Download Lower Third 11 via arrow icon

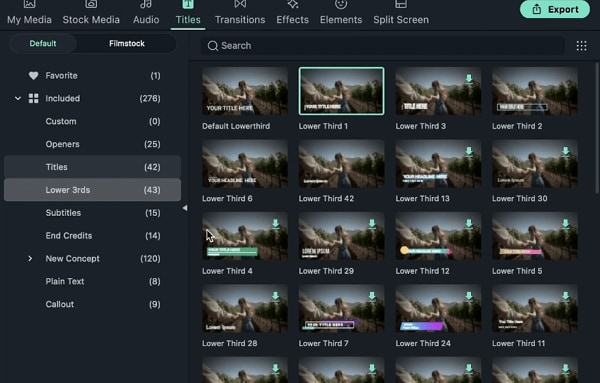[566, 296]
